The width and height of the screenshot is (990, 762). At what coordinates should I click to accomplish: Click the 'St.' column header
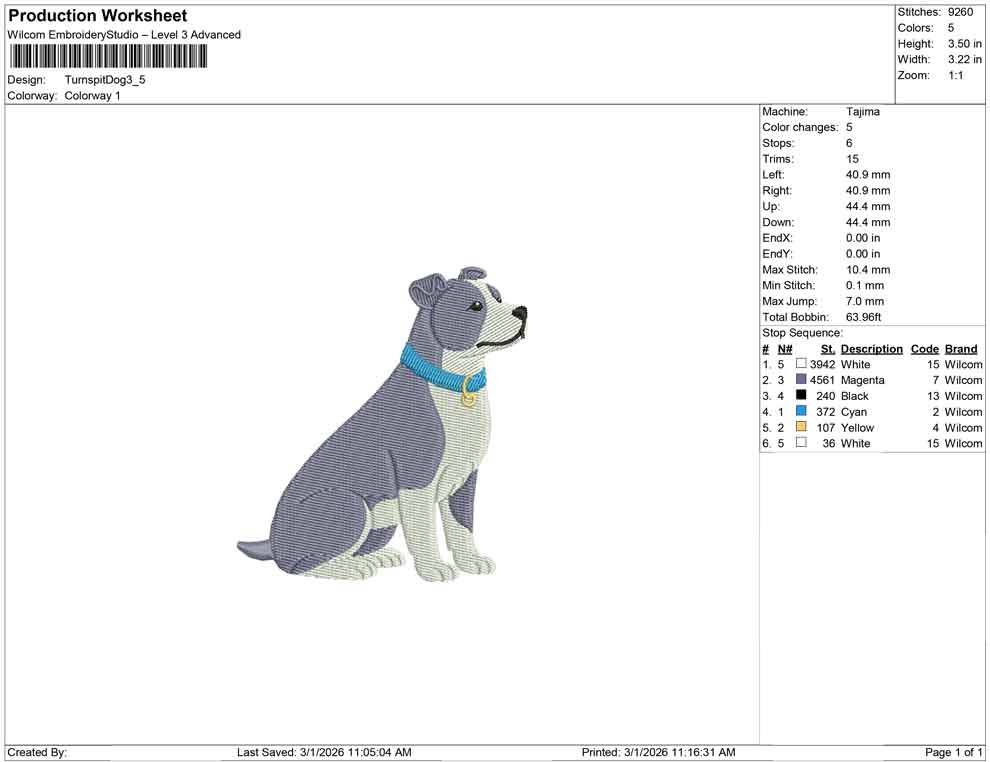(828, 349)
